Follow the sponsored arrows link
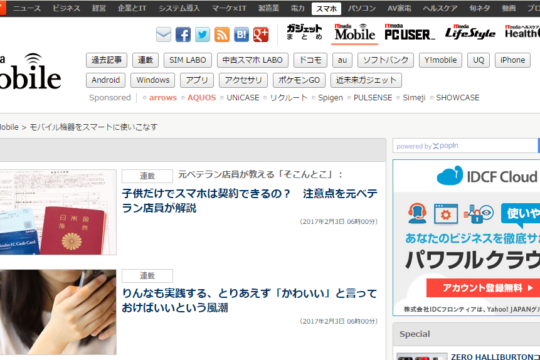The image size is (540, 360). tap(163, 98)
